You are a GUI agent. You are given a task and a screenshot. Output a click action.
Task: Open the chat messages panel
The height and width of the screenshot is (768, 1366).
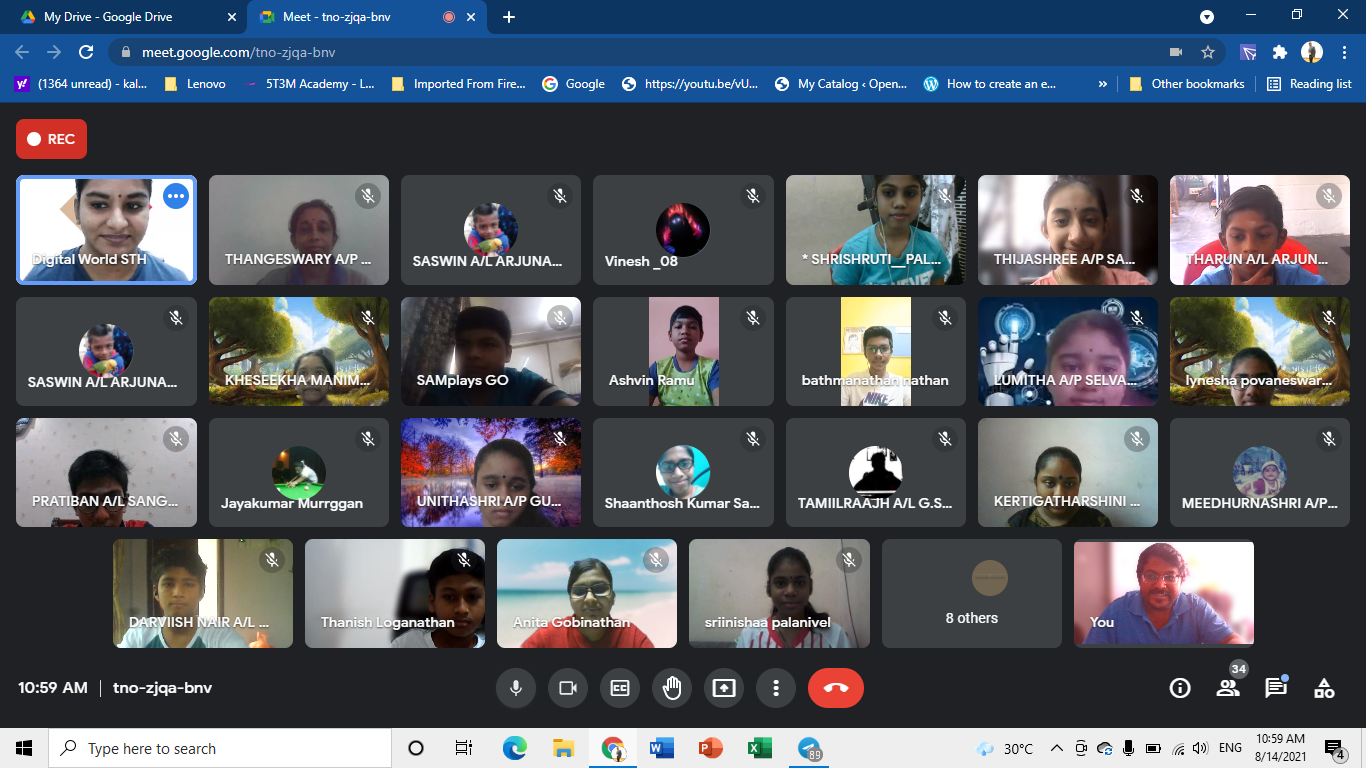pyautogui.click(x=1276, y=688)
